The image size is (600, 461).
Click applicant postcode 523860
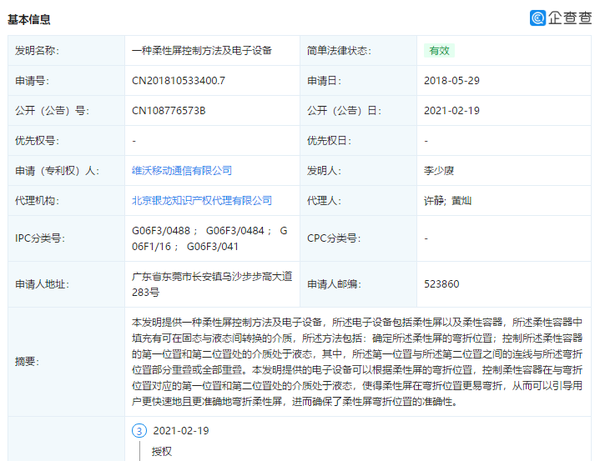[x=441, y=284]
